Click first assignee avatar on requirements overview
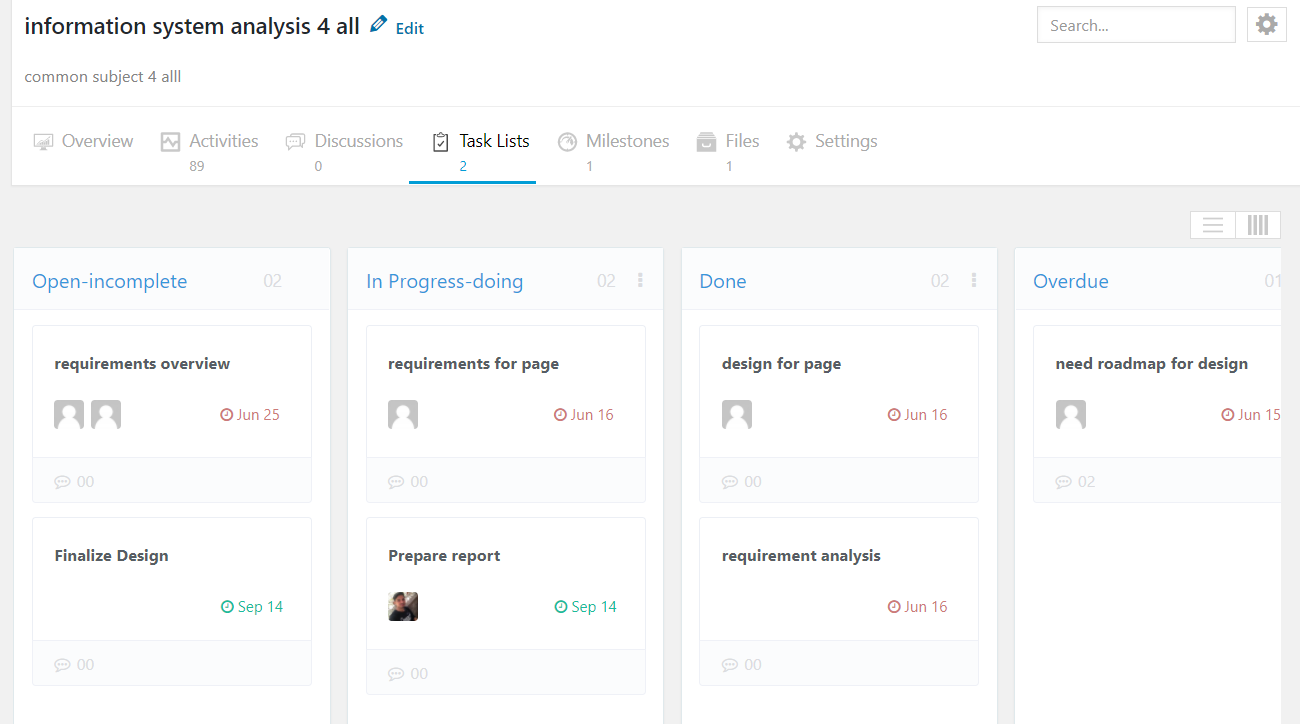1300x724 pixels. [69, 415]
